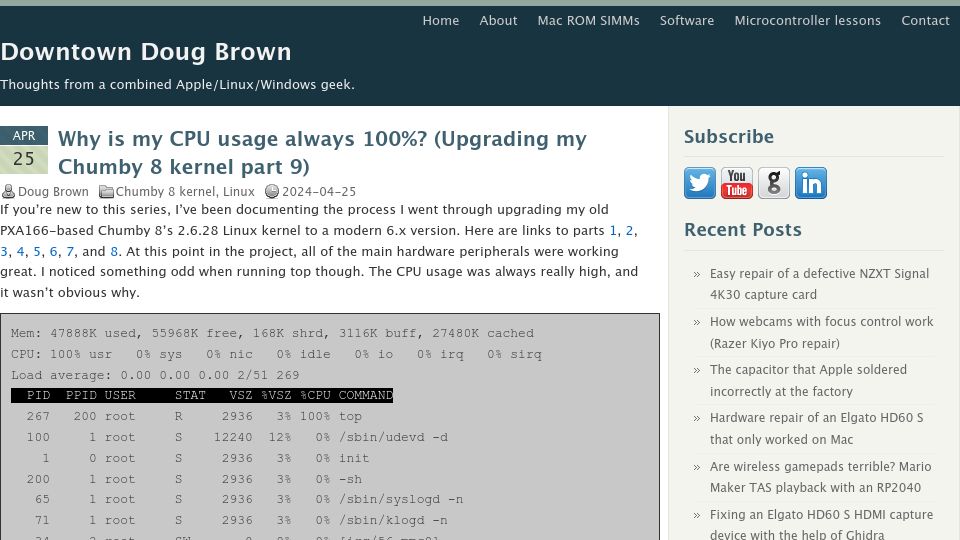Click the Subscribe sidebar heading

729,137
